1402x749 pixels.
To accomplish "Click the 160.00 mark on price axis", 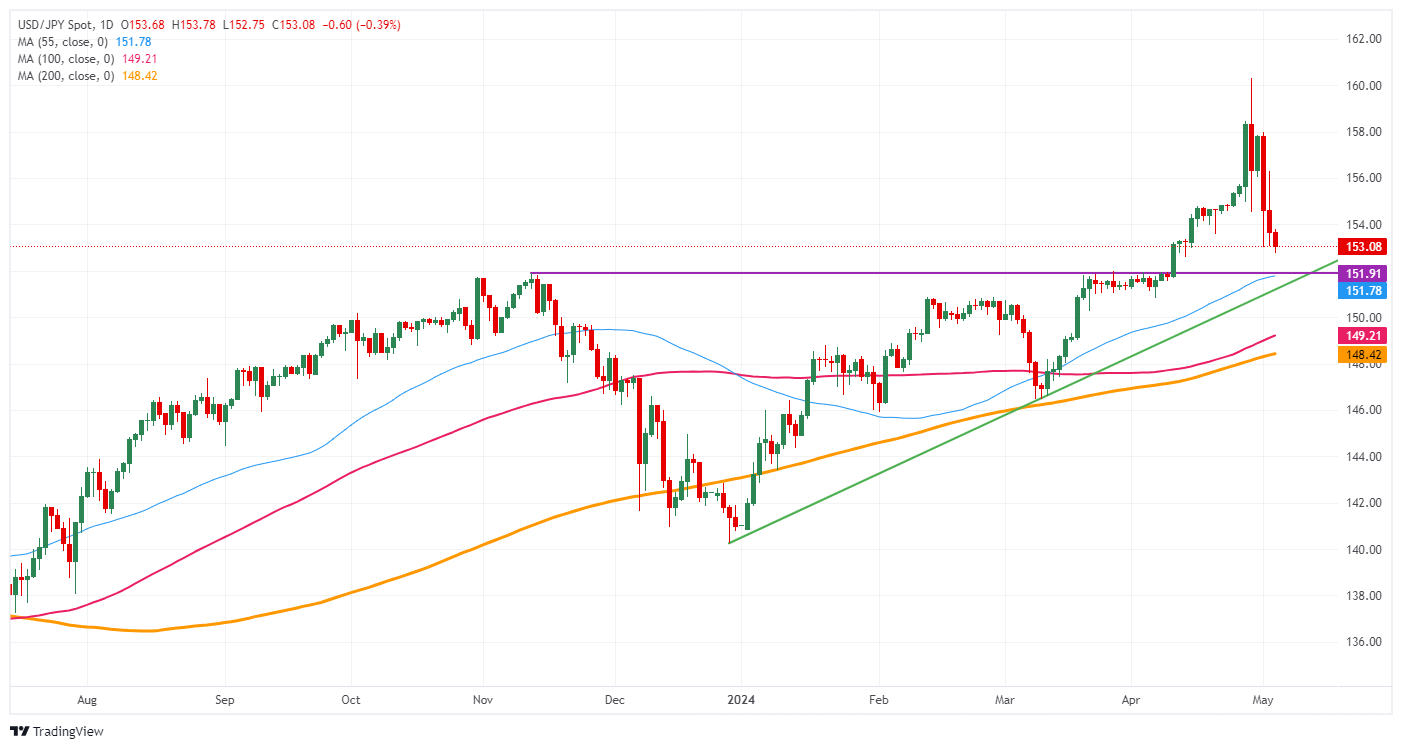I will click(1361, 86).
